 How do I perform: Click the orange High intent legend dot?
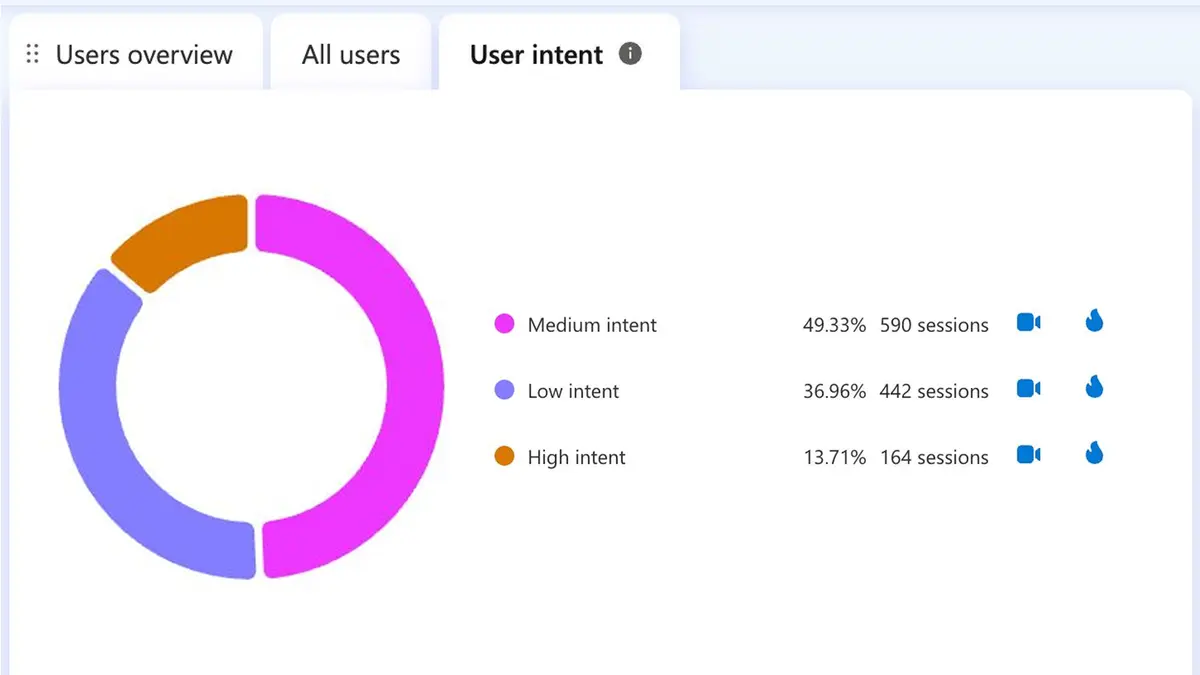[x=505, y=457]
